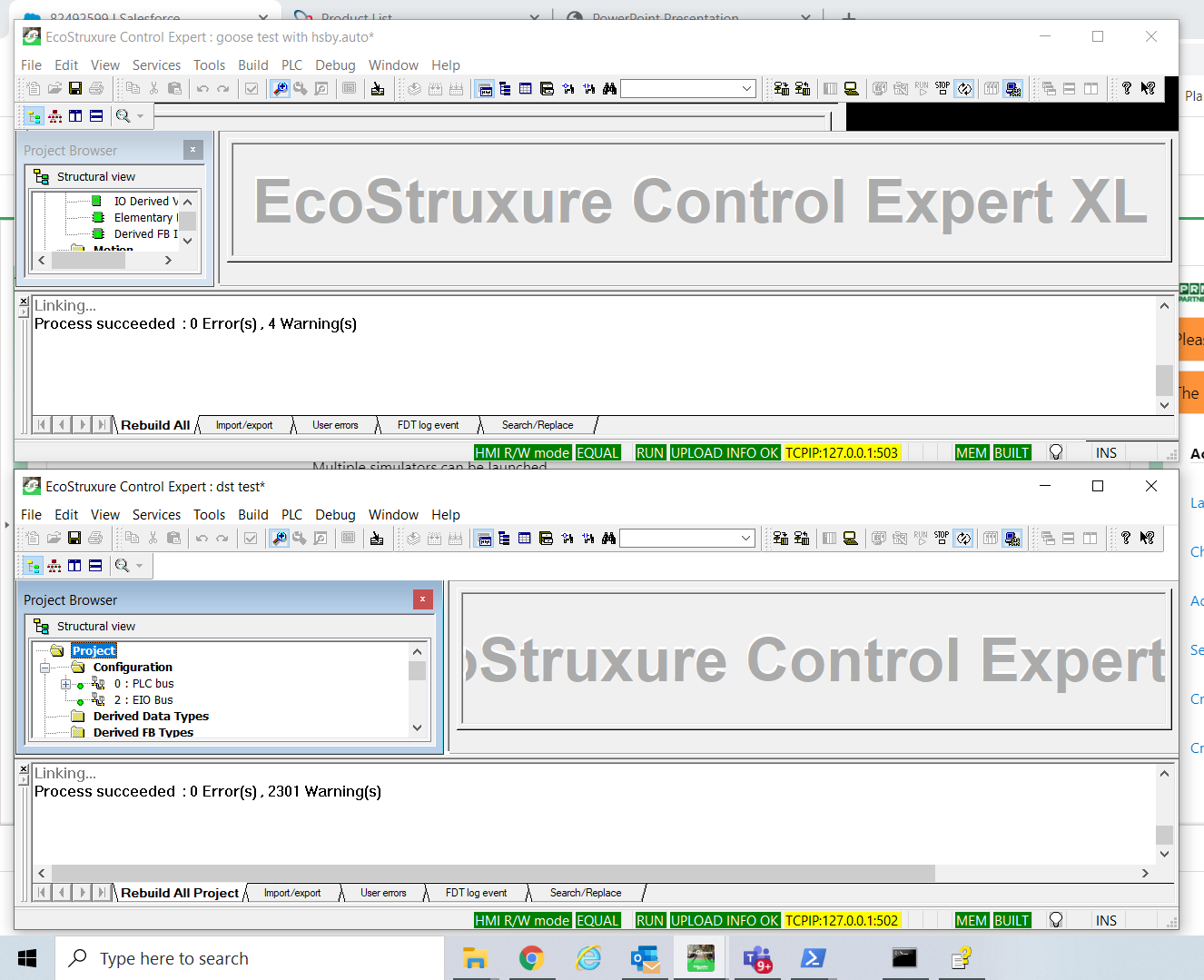
Task: Click the lightbulb icon in goose test status bar
Action: 1056,452
